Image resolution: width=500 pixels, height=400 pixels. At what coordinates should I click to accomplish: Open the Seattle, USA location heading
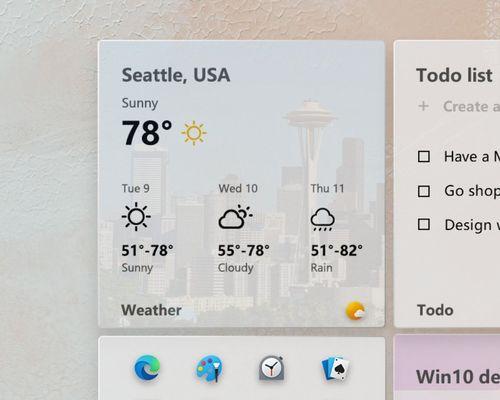(x=176, y=75)
